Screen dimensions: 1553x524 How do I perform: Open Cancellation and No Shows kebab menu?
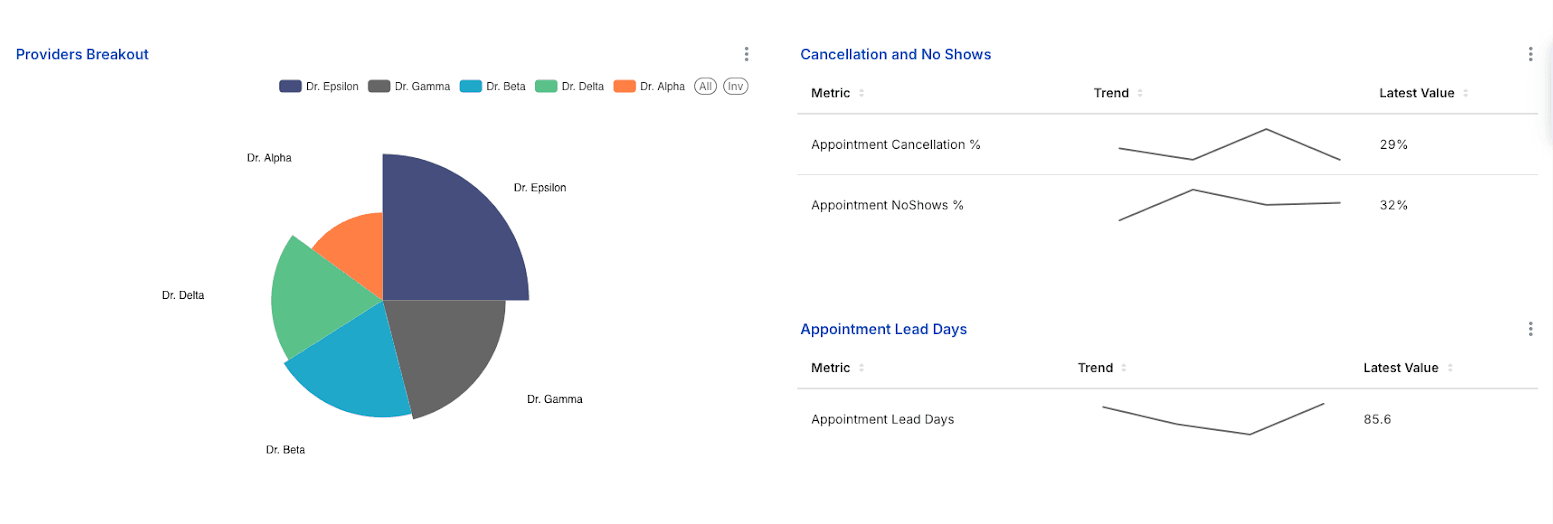pos(1530,54)
